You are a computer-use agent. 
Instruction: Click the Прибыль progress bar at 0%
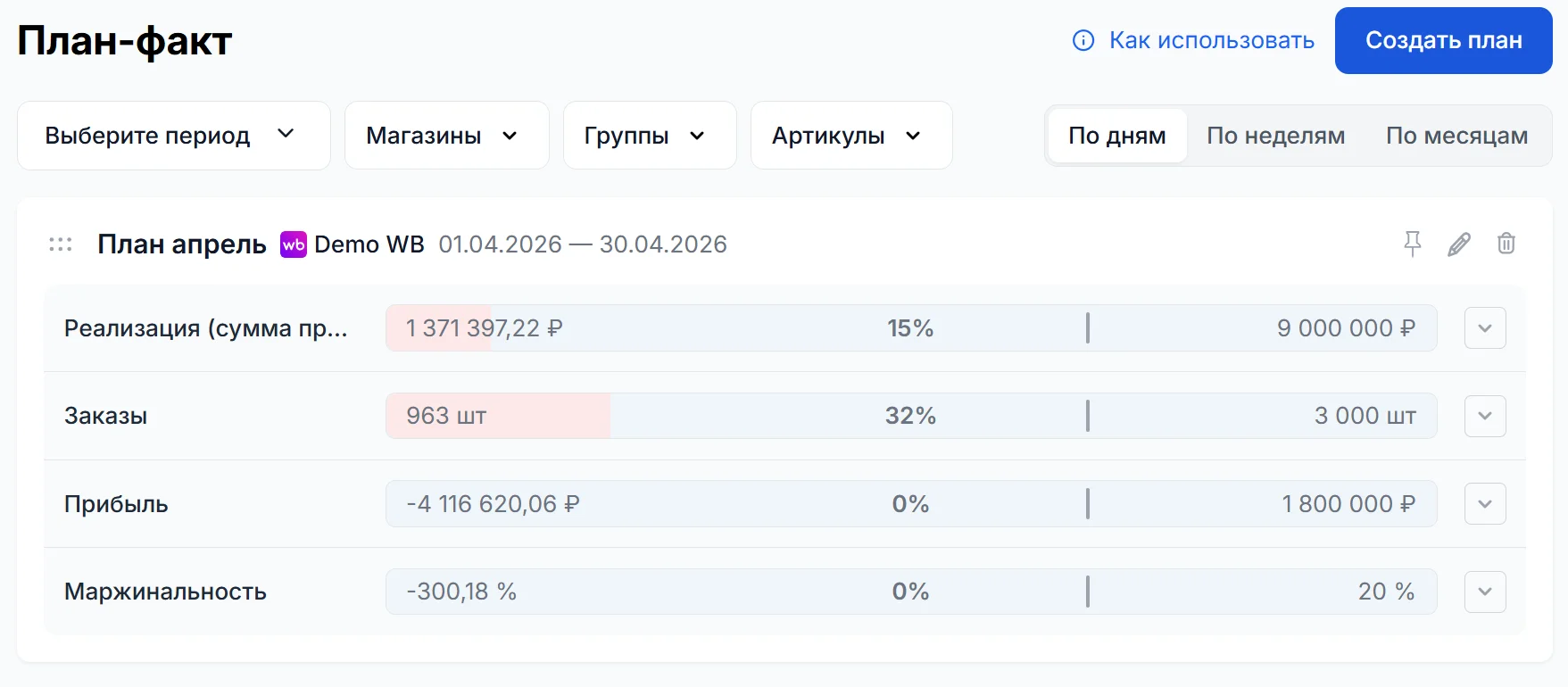(x=911, y=504)
